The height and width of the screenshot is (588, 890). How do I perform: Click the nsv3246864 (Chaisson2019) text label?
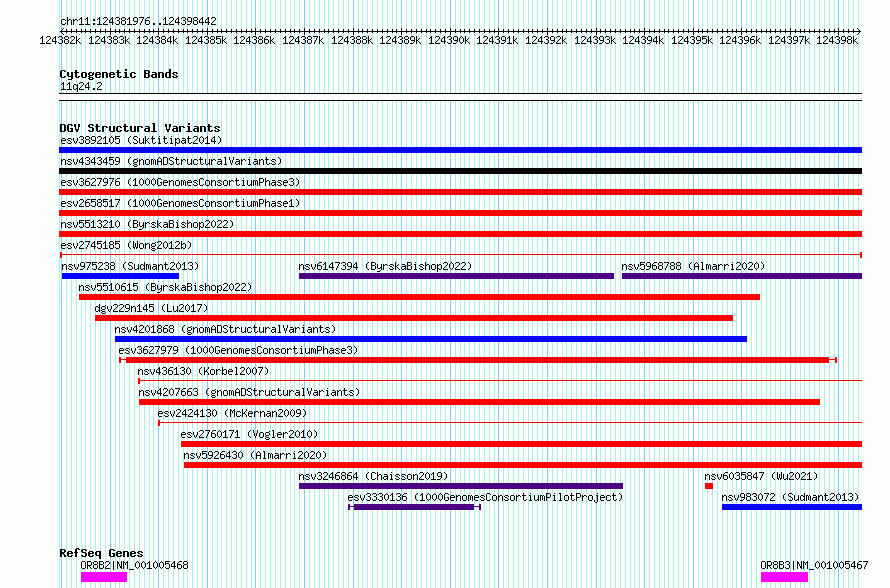tap(373, 476)
